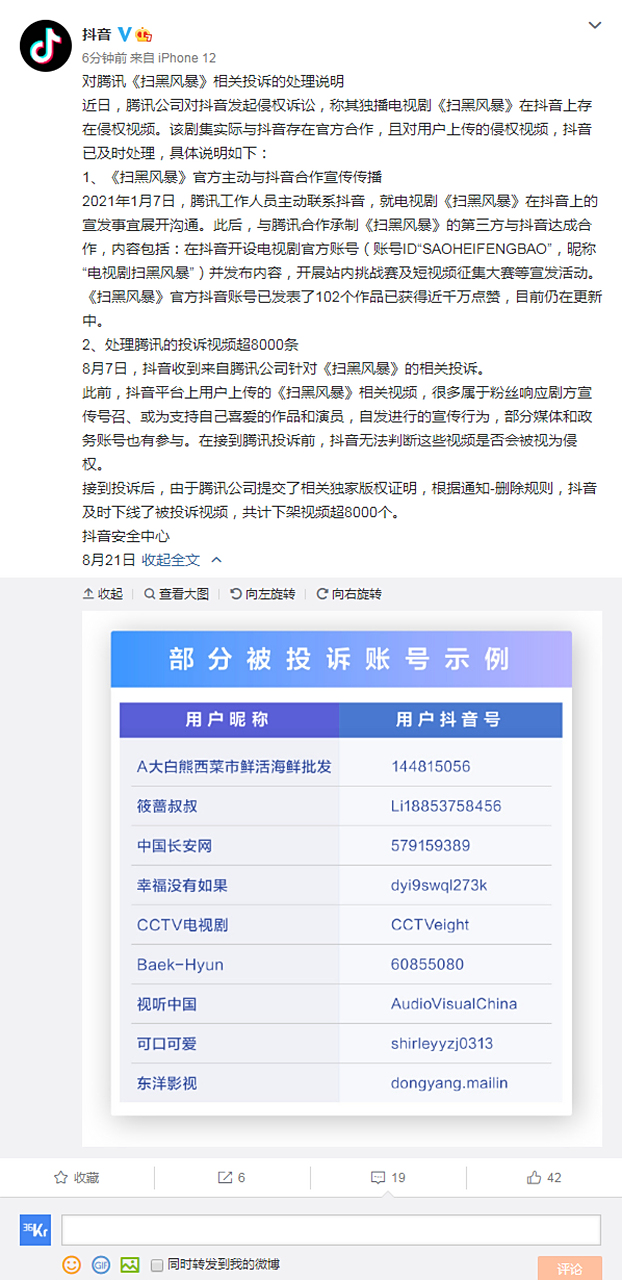
Task: Click the text 中国长安网 in table
Action: click(x=175, y=846)
